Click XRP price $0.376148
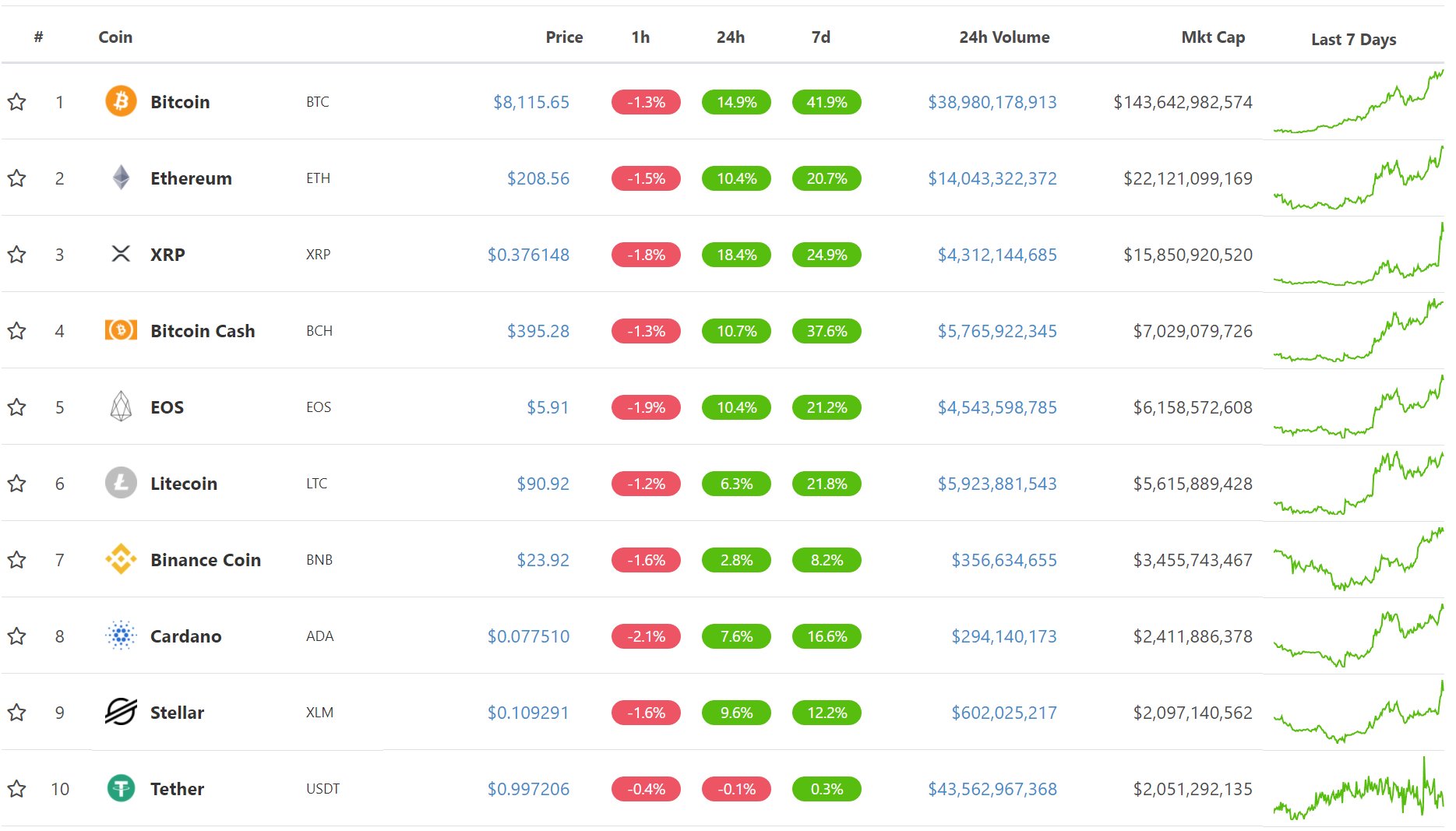Image resolution: width=1456 pixels, height=831 pixels. (x=528, y=254)
